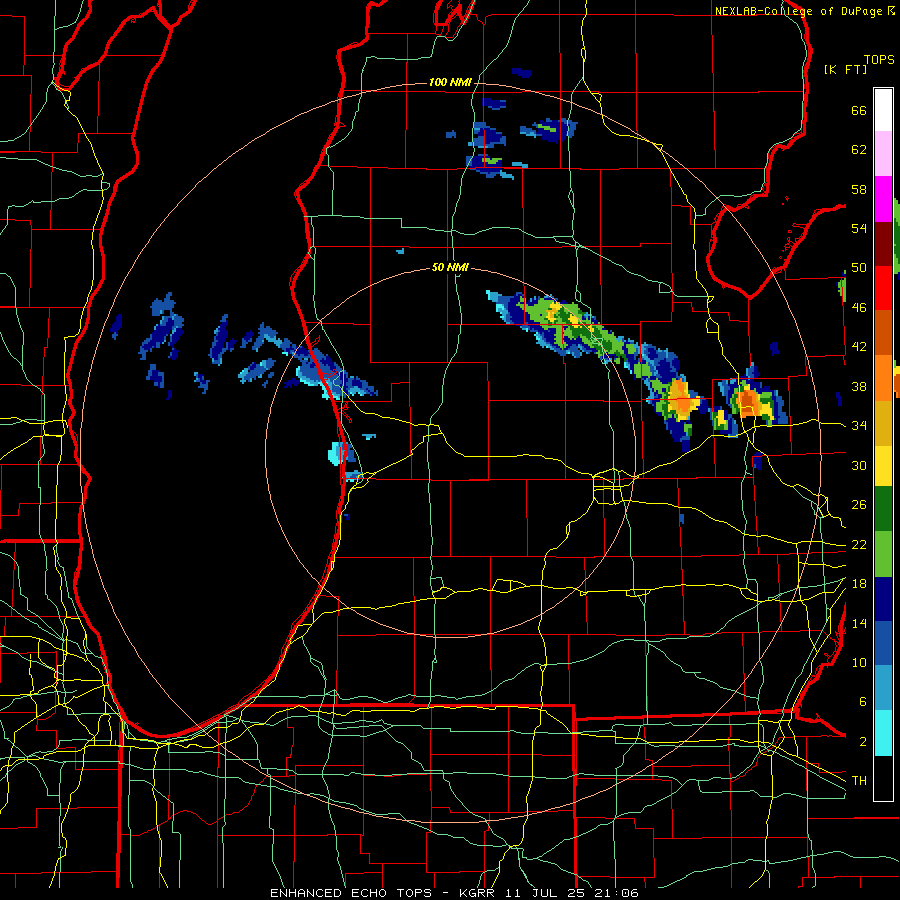Image resolution: width=900 pixels, height=900 pixels.
Task: Click the K FT units label
Action: tap(845, 70)
